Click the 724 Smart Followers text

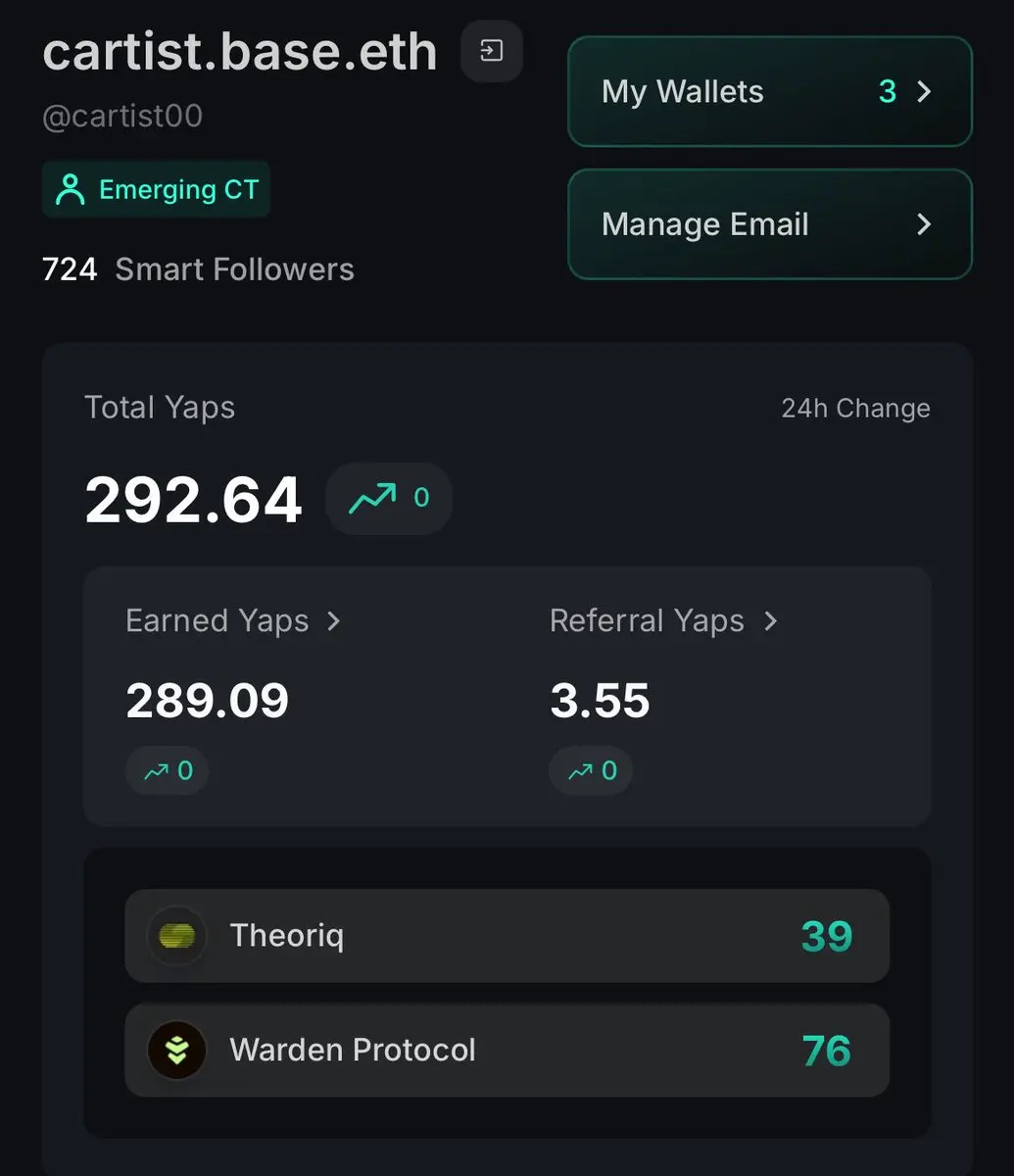click(198, 269)
